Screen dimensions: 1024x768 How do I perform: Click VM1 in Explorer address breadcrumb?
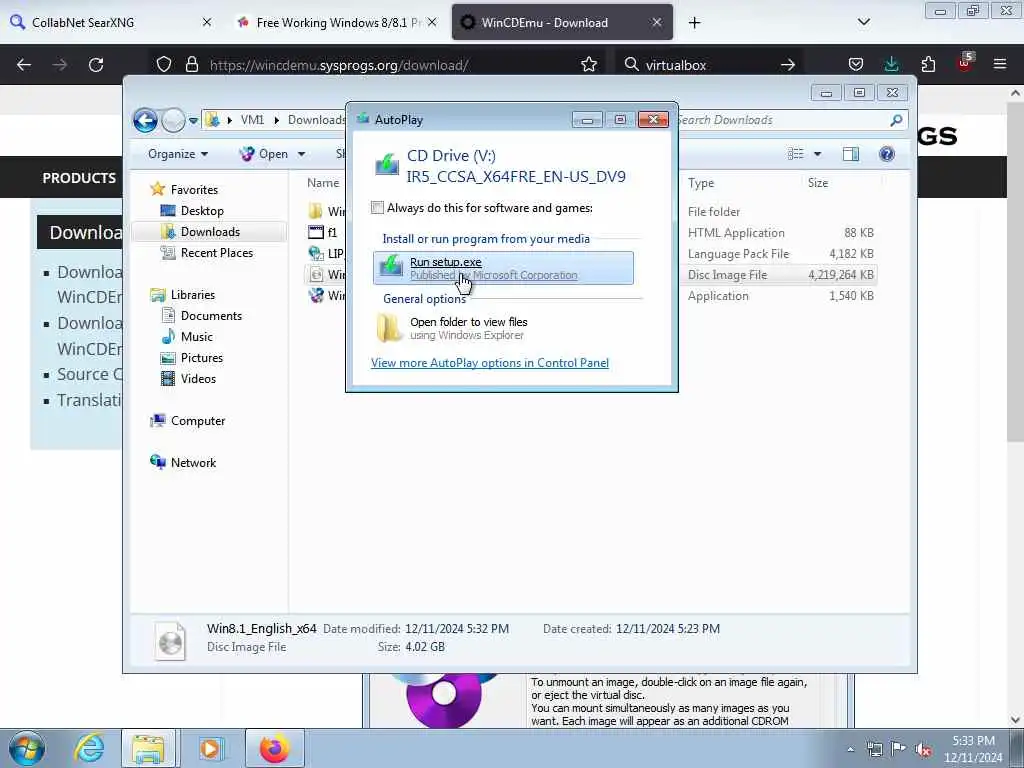252,120
